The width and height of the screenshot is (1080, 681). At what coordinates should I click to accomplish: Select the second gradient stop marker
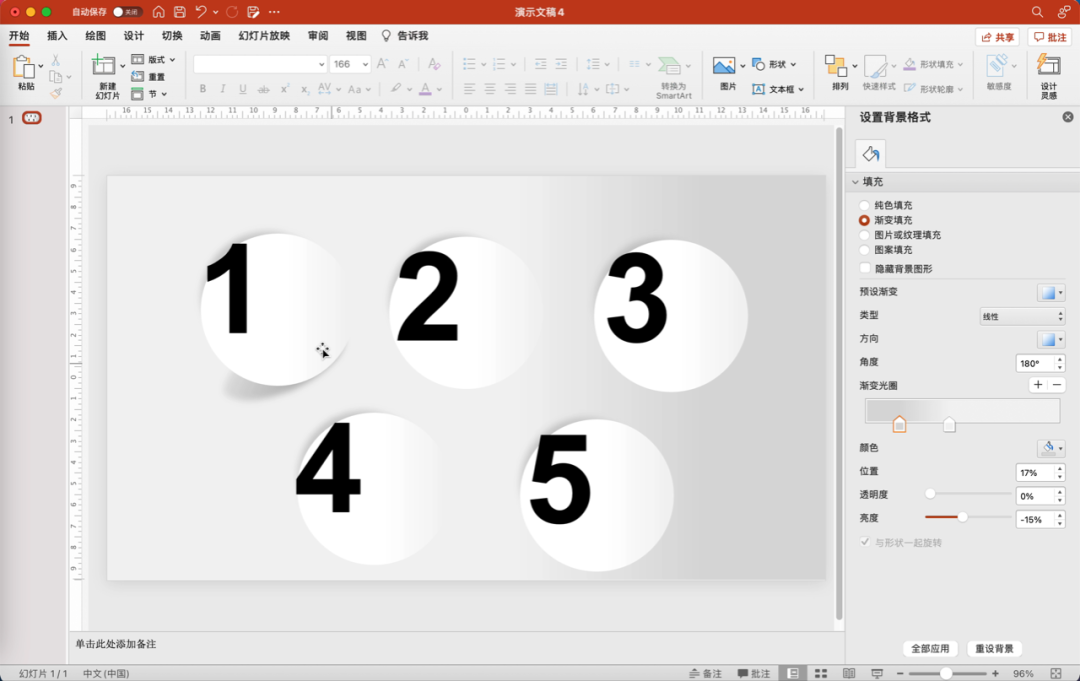click(x=949, y=424)
